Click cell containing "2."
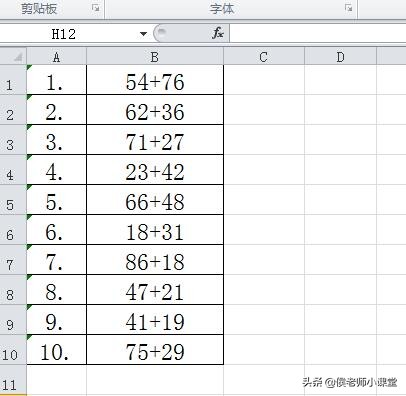 point(57,110)
